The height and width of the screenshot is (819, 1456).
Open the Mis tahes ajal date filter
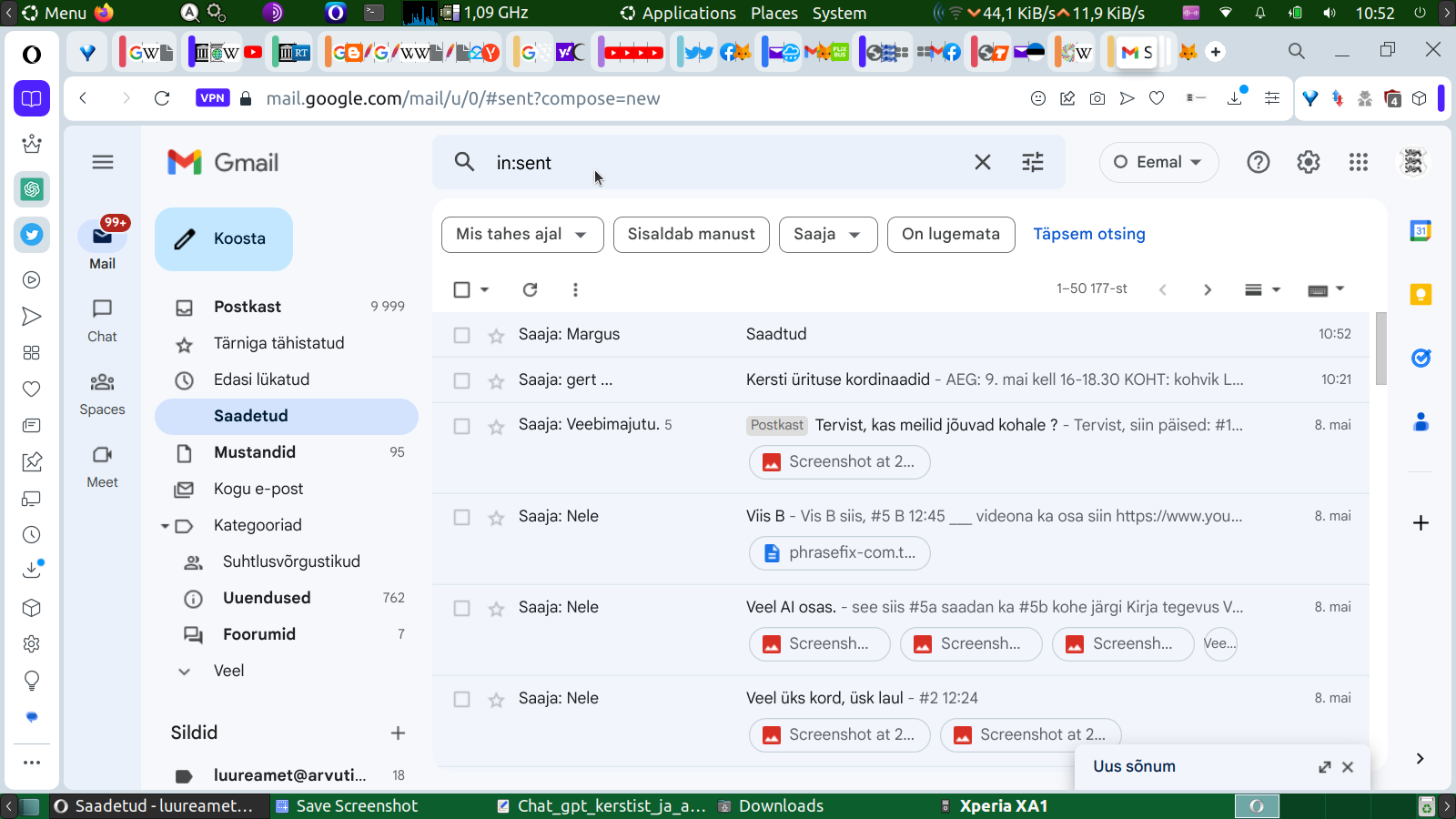pyautogui.click(x=522, y=234)
